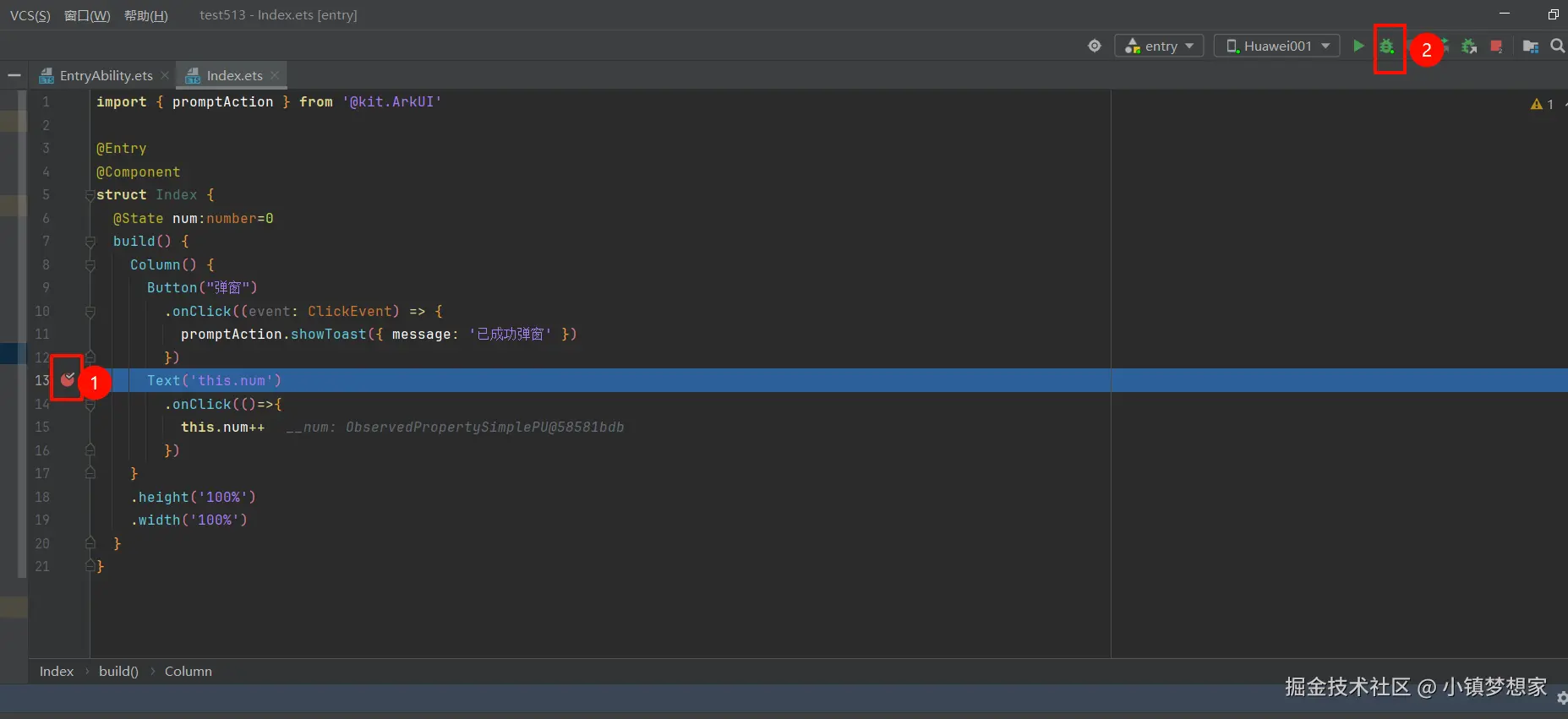
Task: Open the entry module configuration dropdown
Action: point(1159,46)
